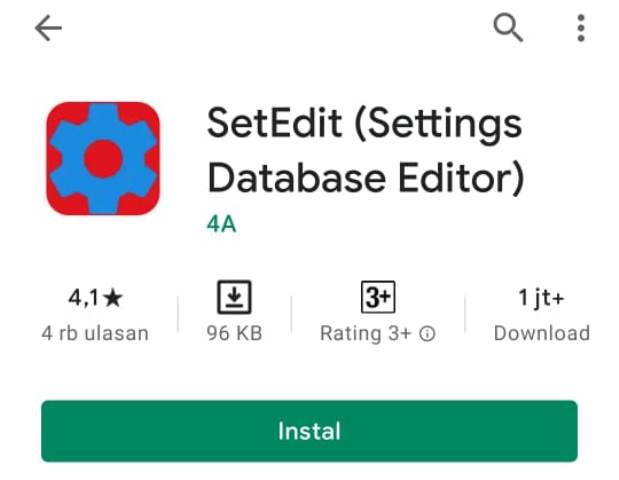Tap the SetEdit gear app icon
The height and width of the screenshot is (480, 619).
point(103,158)
